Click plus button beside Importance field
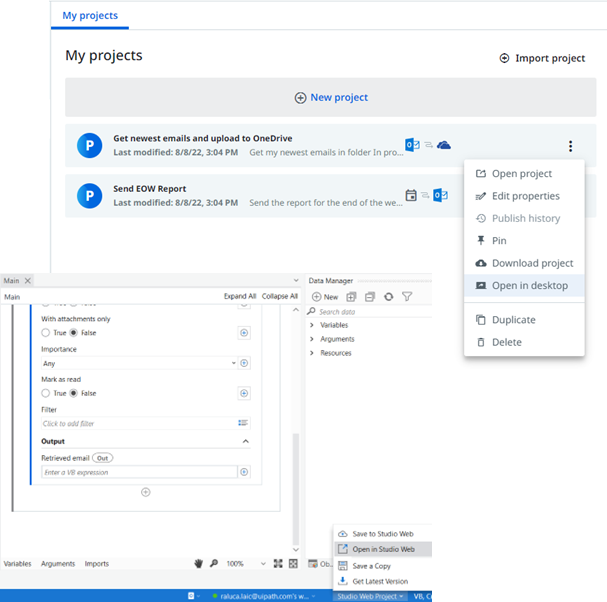The height and width of the screenshot is (602, 607). [244, 363]
